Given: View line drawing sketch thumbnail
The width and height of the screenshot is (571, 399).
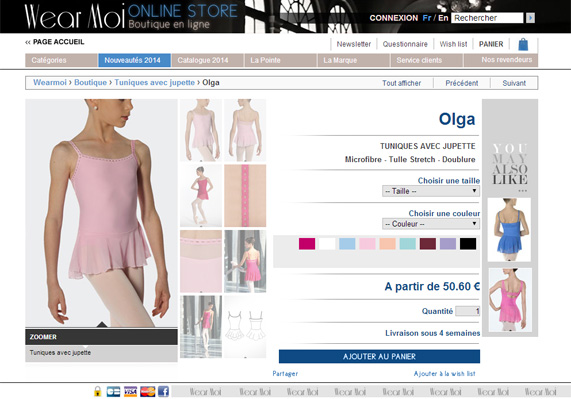Looking at the screenshot, I should pyautogui.click(x=245, y=327).
